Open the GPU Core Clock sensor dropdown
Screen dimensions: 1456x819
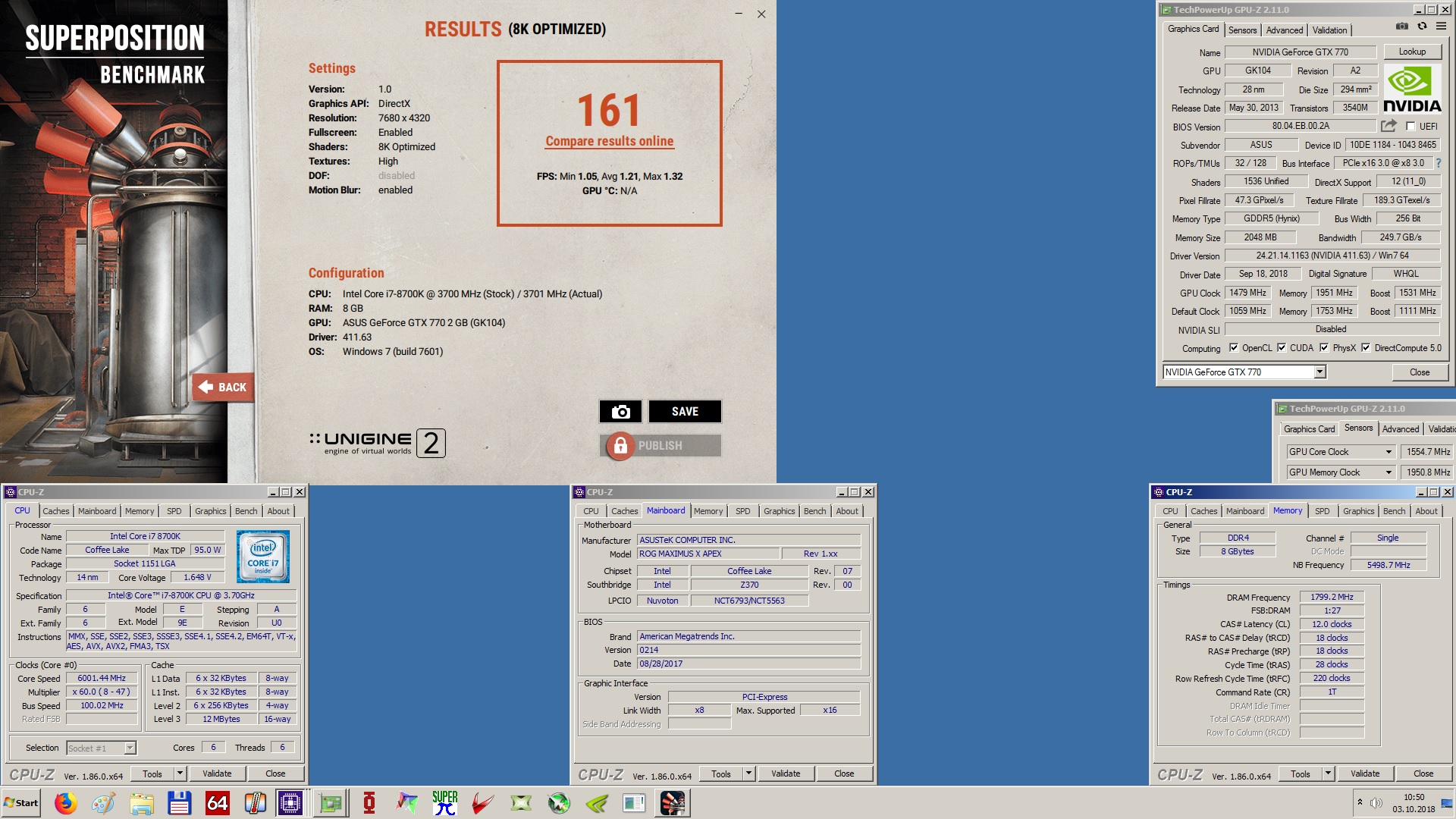[1389, 452]
